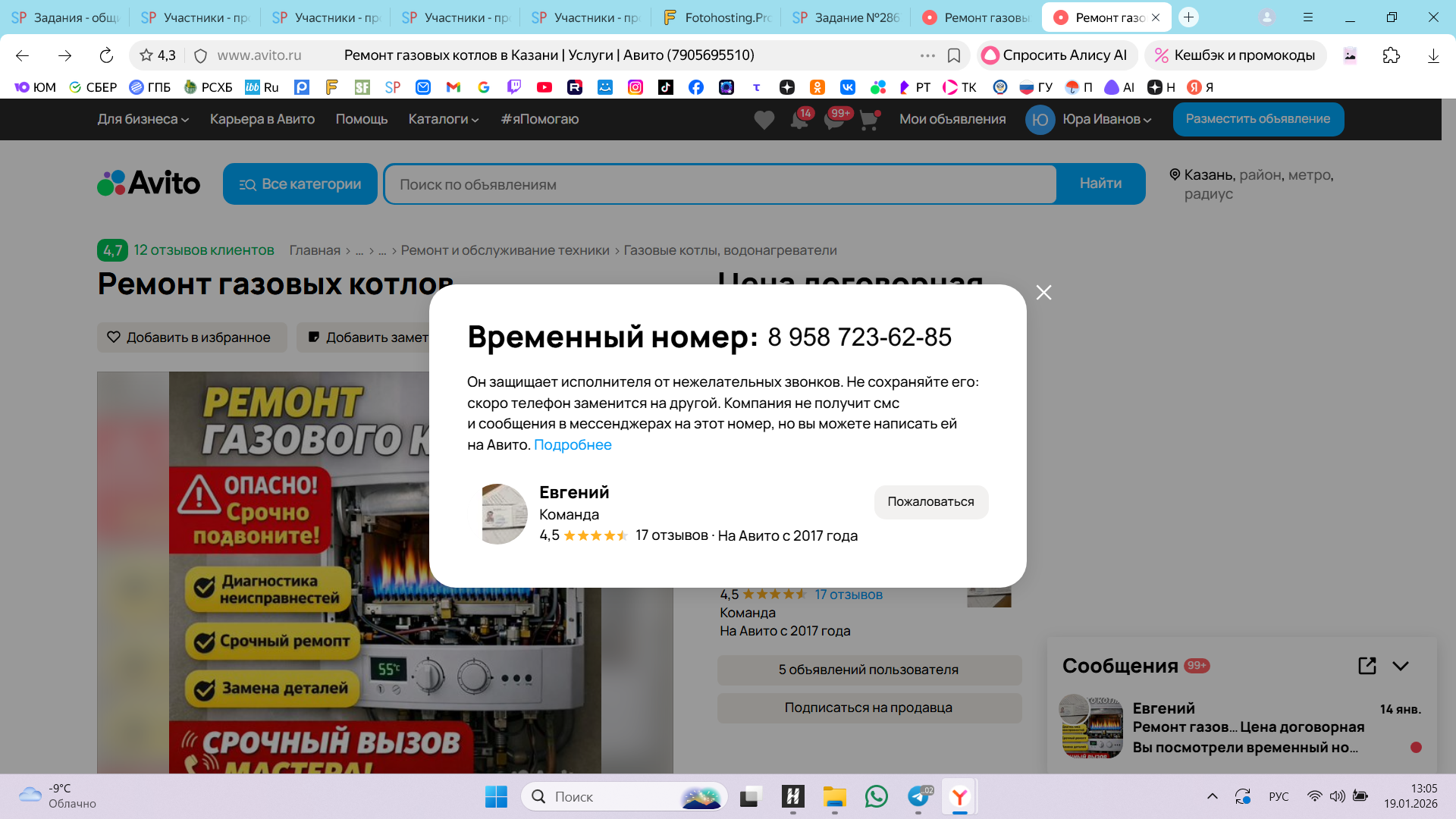This screenshot has height=819, width=1456.
Task: Click the Поиск по объявлениям search field
Action: (x=719, y=184)
